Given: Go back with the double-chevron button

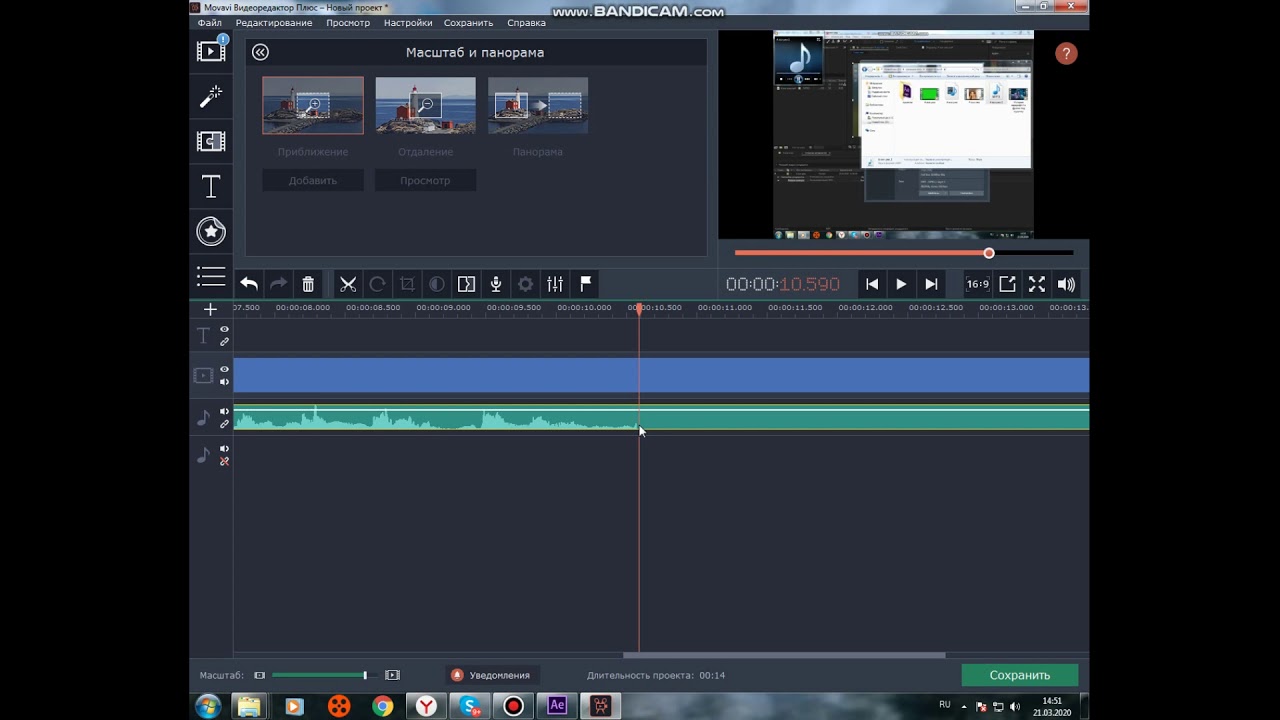Looking at the screenshot, I should (260, 52).
